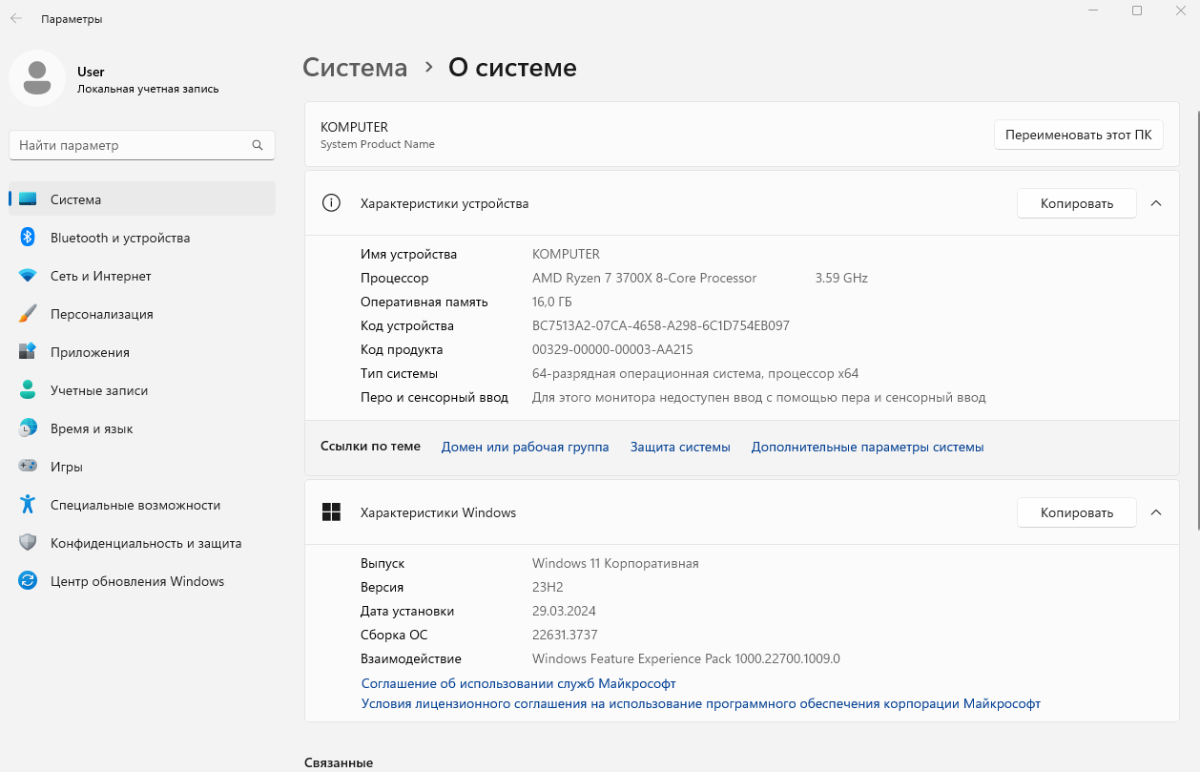Open Приложения settings
Screen dimensions: 1200x772
(x=142, y=352)
